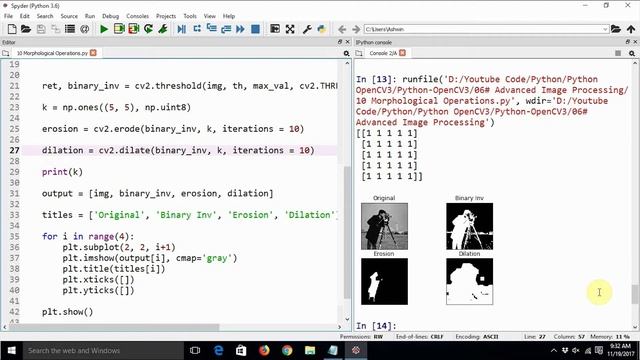Open the Source menu
The width and height of the screenshot is (640, 360).
click(x=69, y=16)
